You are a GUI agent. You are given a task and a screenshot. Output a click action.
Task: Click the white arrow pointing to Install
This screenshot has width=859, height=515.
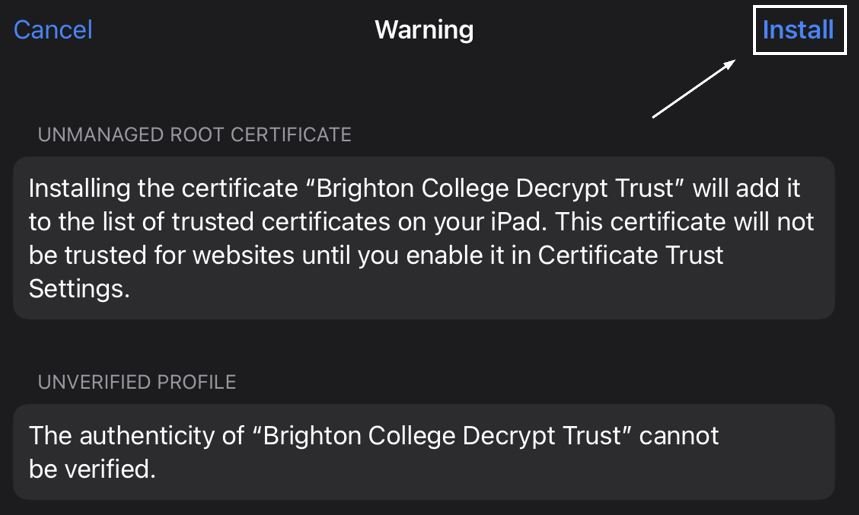[694, 88]
